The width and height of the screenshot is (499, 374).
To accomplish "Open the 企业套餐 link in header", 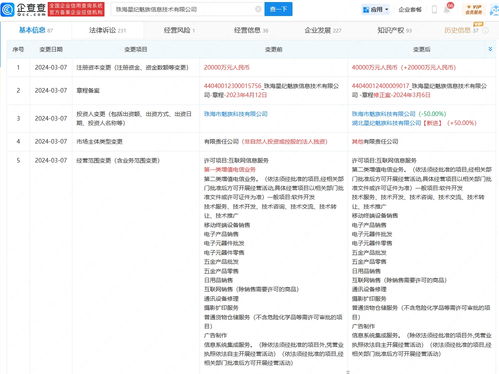I will tap(410, 10).
